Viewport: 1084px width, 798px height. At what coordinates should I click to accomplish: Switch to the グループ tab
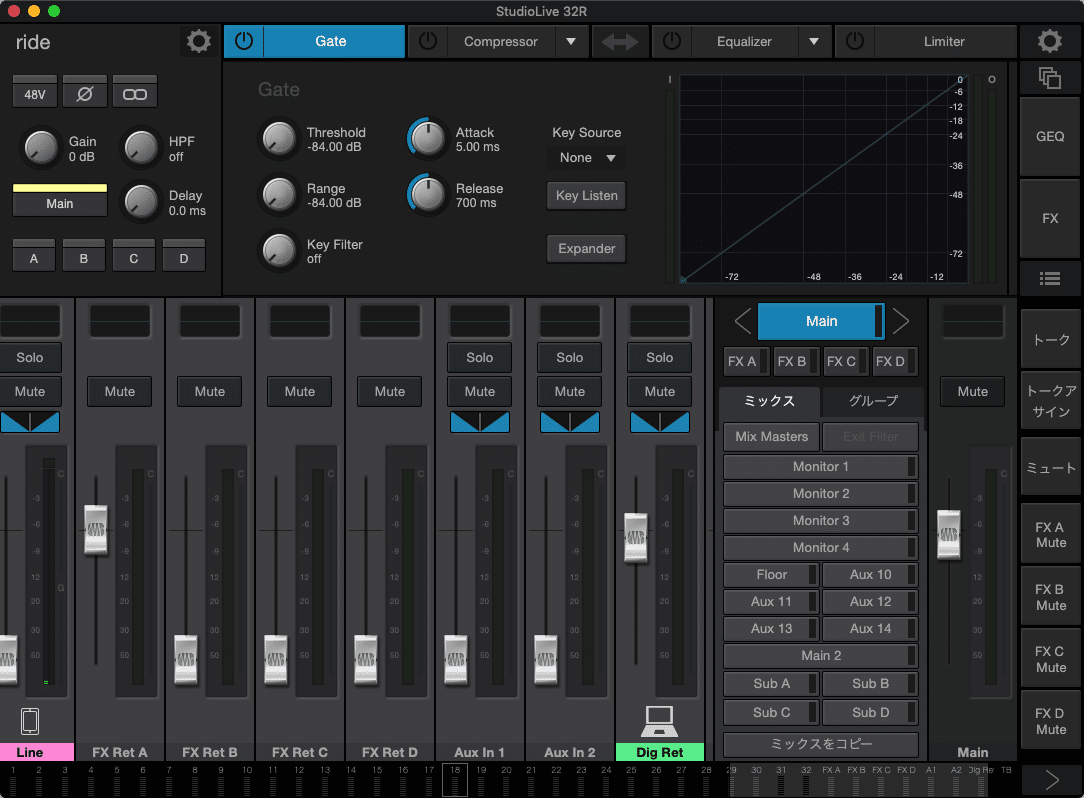(x=873, y=401)
